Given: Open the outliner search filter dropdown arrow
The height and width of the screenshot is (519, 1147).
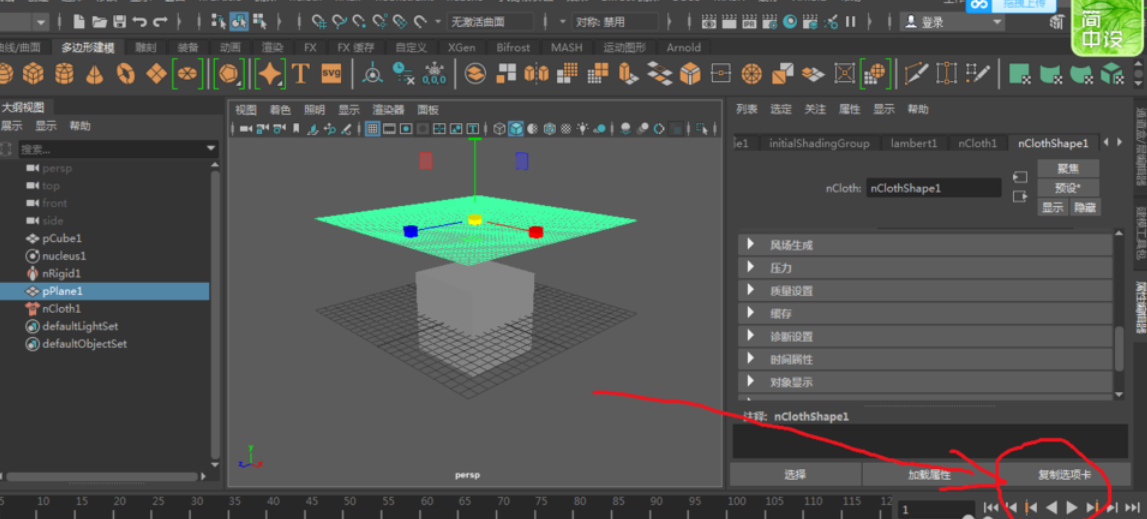Looking at the screenshot, I should (211, 149).
